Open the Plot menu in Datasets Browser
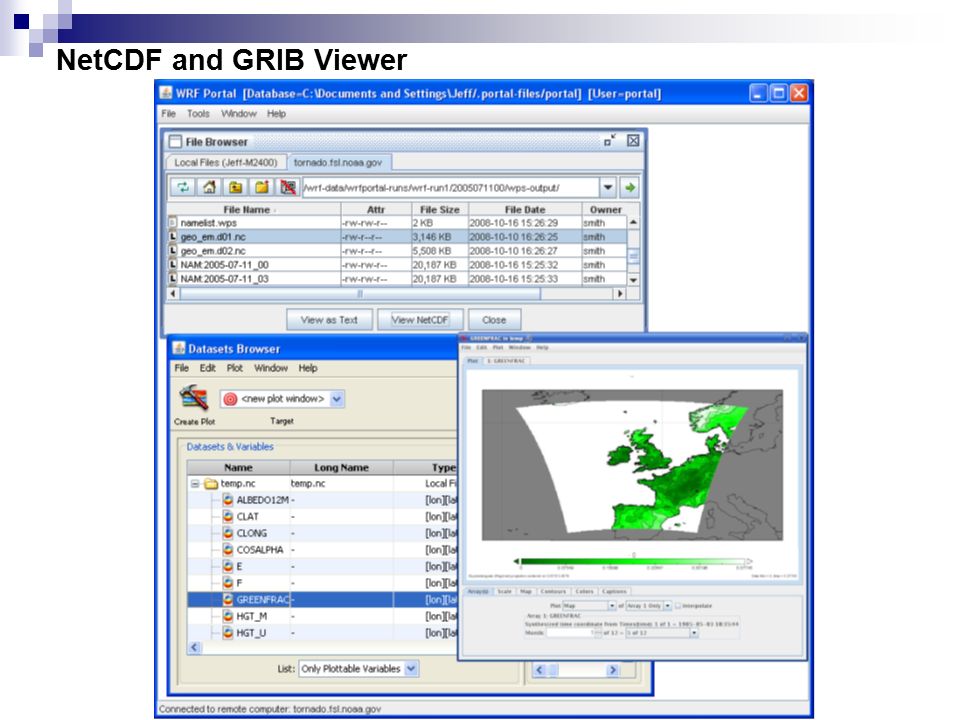This screenshot has height=720, width=960. click(x=234, y=368)
